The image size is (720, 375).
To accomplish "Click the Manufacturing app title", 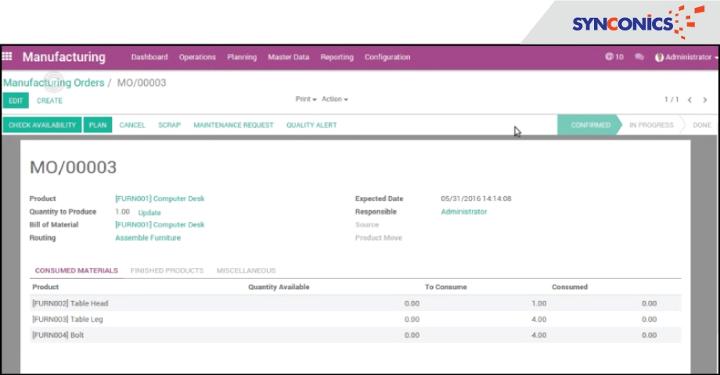I will tap(64, 57).
